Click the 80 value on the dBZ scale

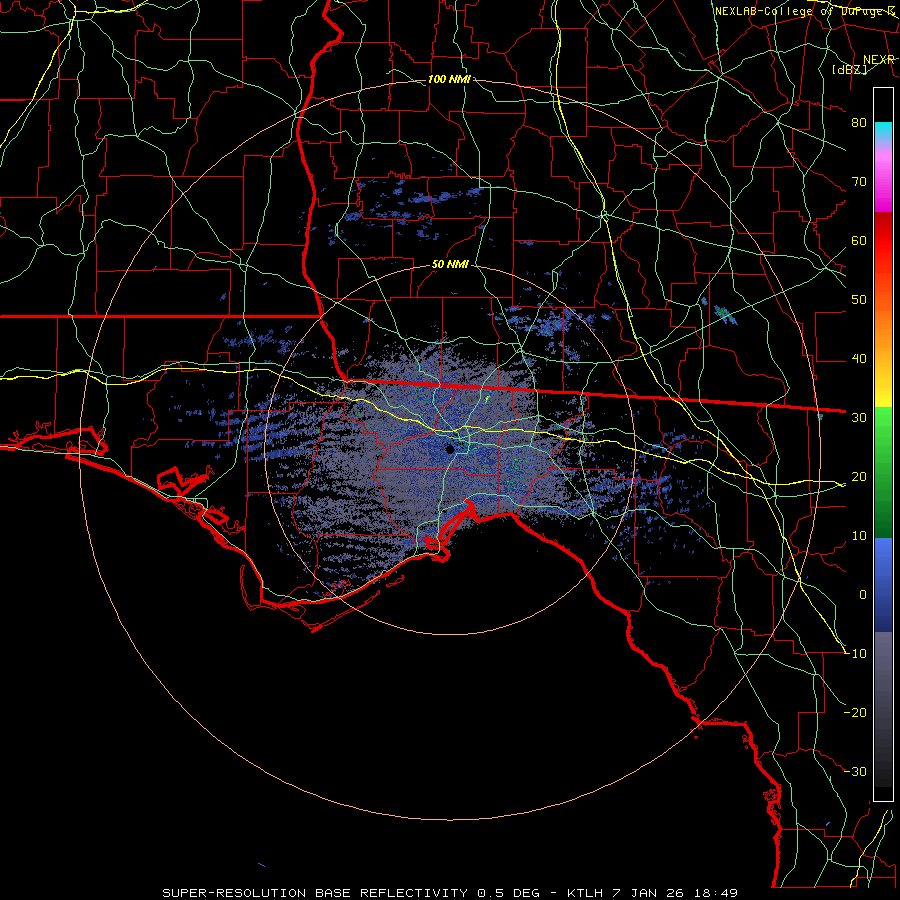tap(859, 122)
